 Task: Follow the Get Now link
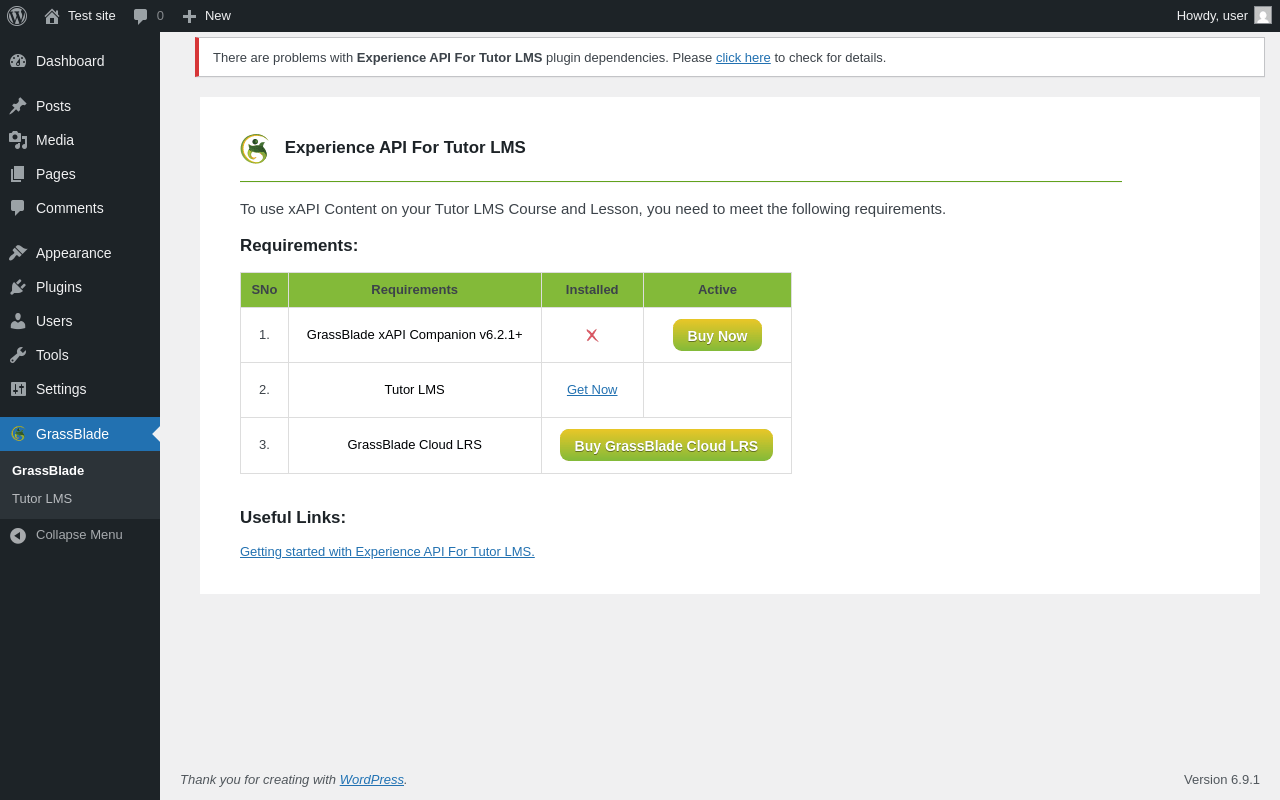tap(592, 390)
